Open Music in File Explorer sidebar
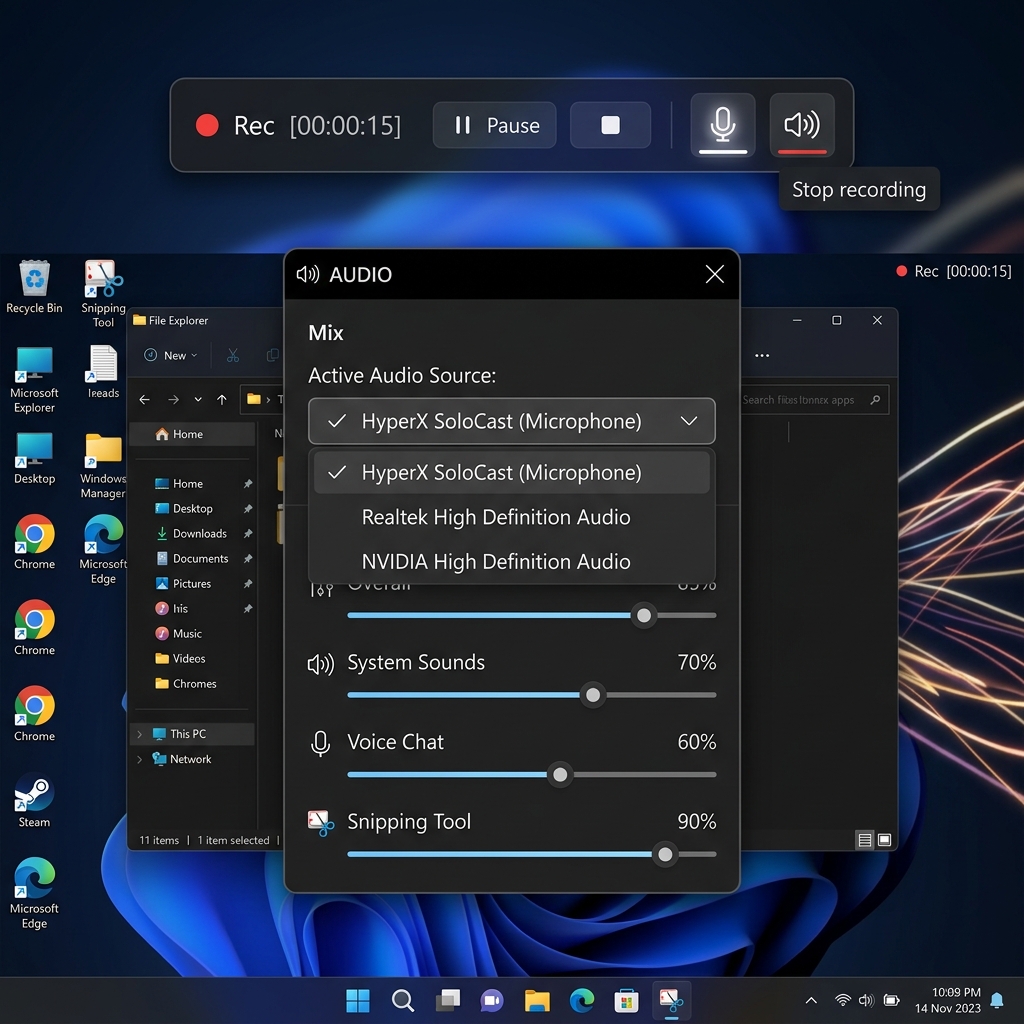The image size is (1024, 1024). click(x=187, y=633)
